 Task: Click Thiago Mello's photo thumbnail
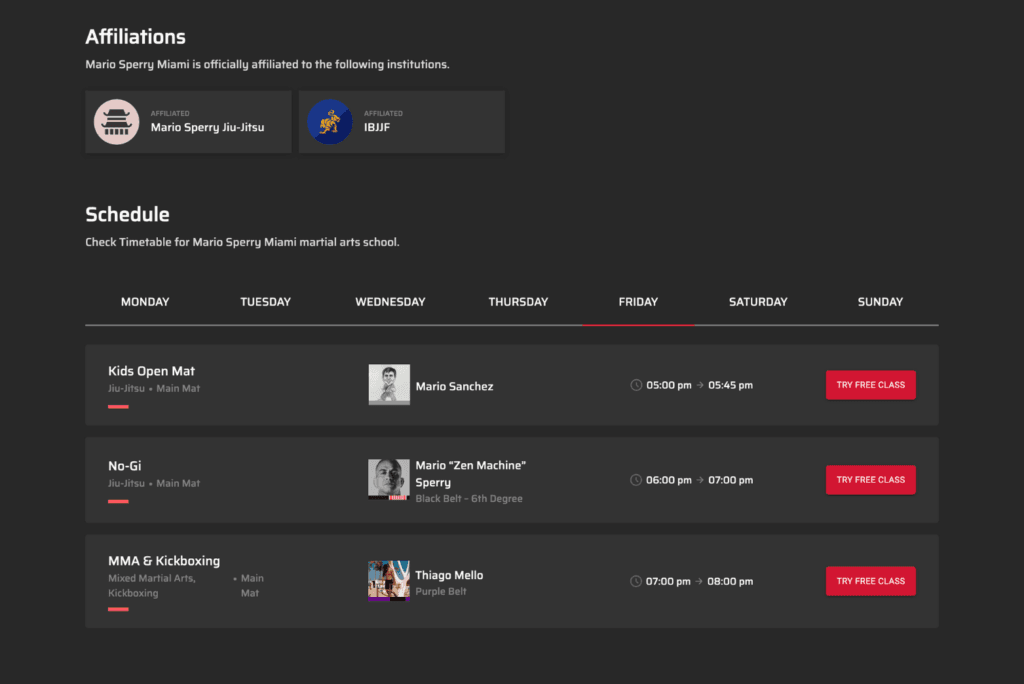pyautogui.click(x=389, y=581)
